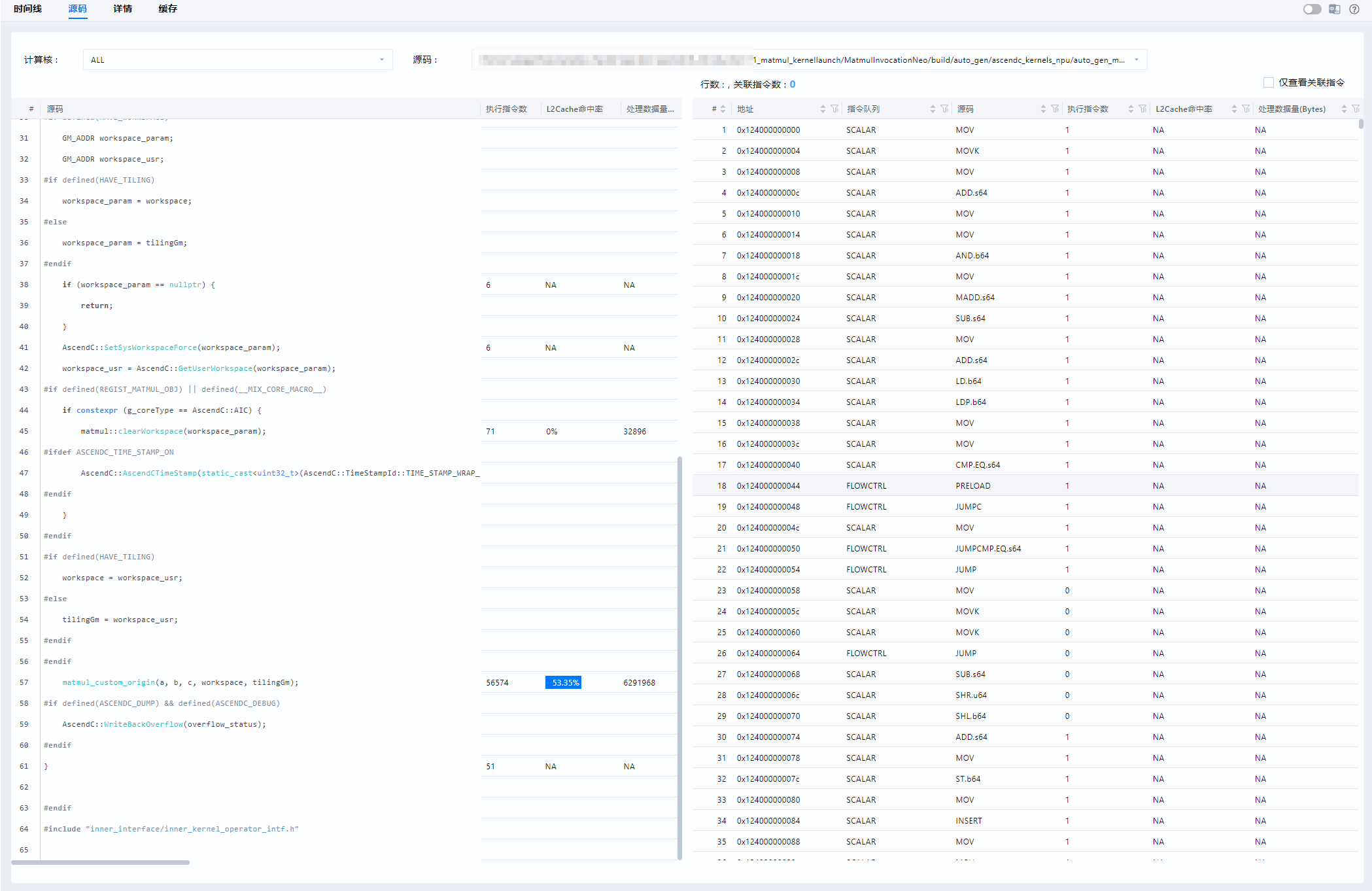1372x891 pixels.
Task: Click the 6291968 processed data value
Action: point(639,682)
